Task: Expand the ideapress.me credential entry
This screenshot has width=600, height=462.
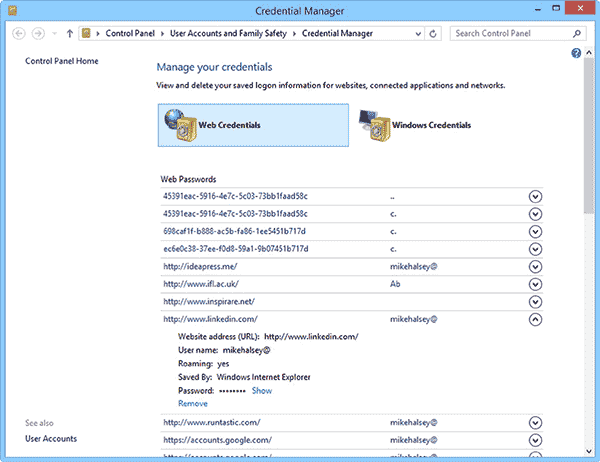Action: (535, 267)
